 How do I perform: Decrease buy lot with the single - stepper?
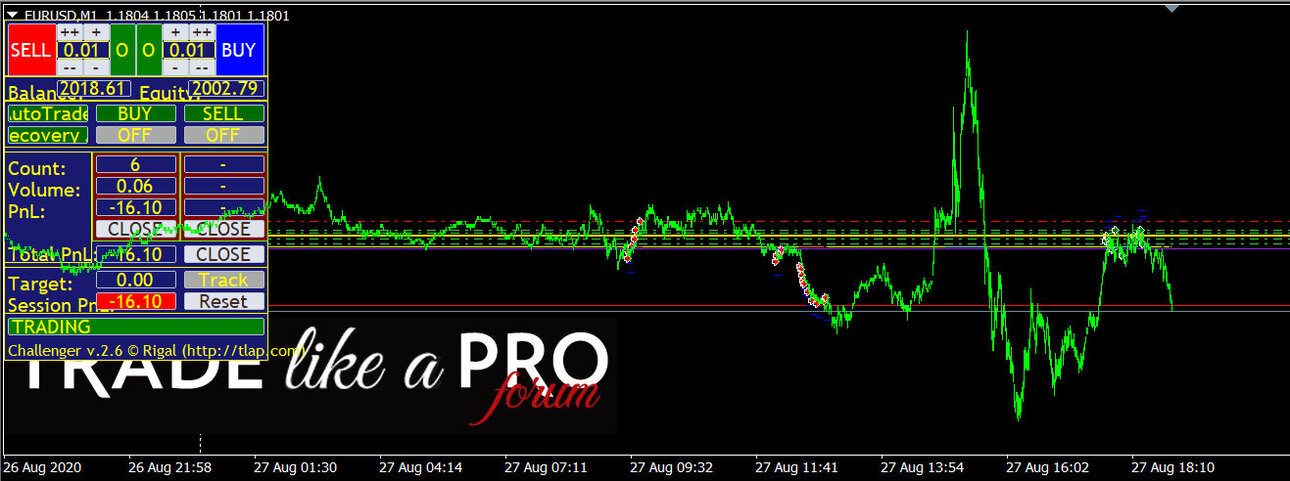pyautogui.click(x=175, y=67)
